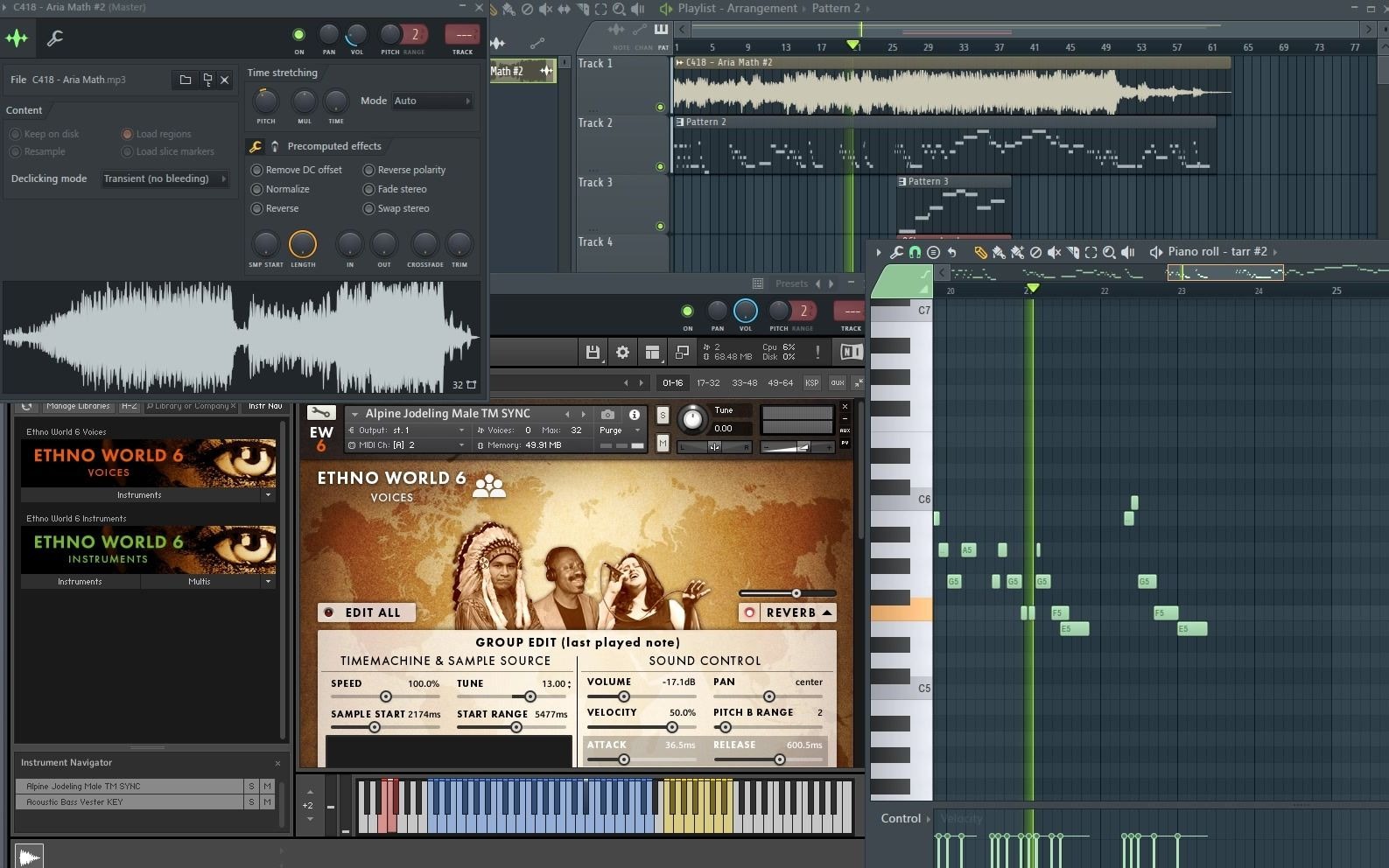1389x868 pixels.
Task: Adjust the VOLUME slider in Sound Control
Action: [x=623, y=696]
